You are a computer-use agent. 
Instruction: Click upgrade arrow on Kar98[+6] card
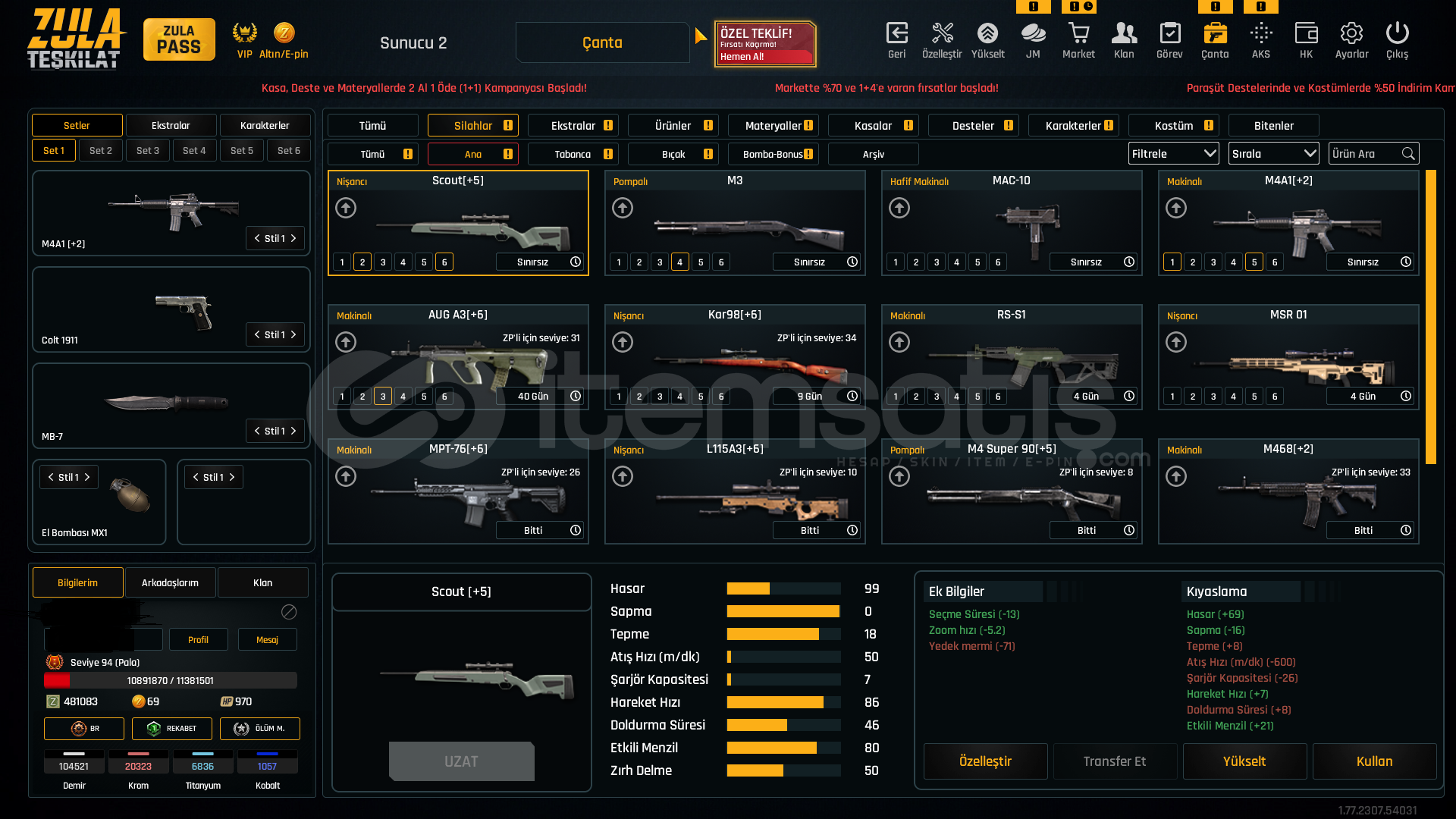pyautogui.click(x=623, y=342)
